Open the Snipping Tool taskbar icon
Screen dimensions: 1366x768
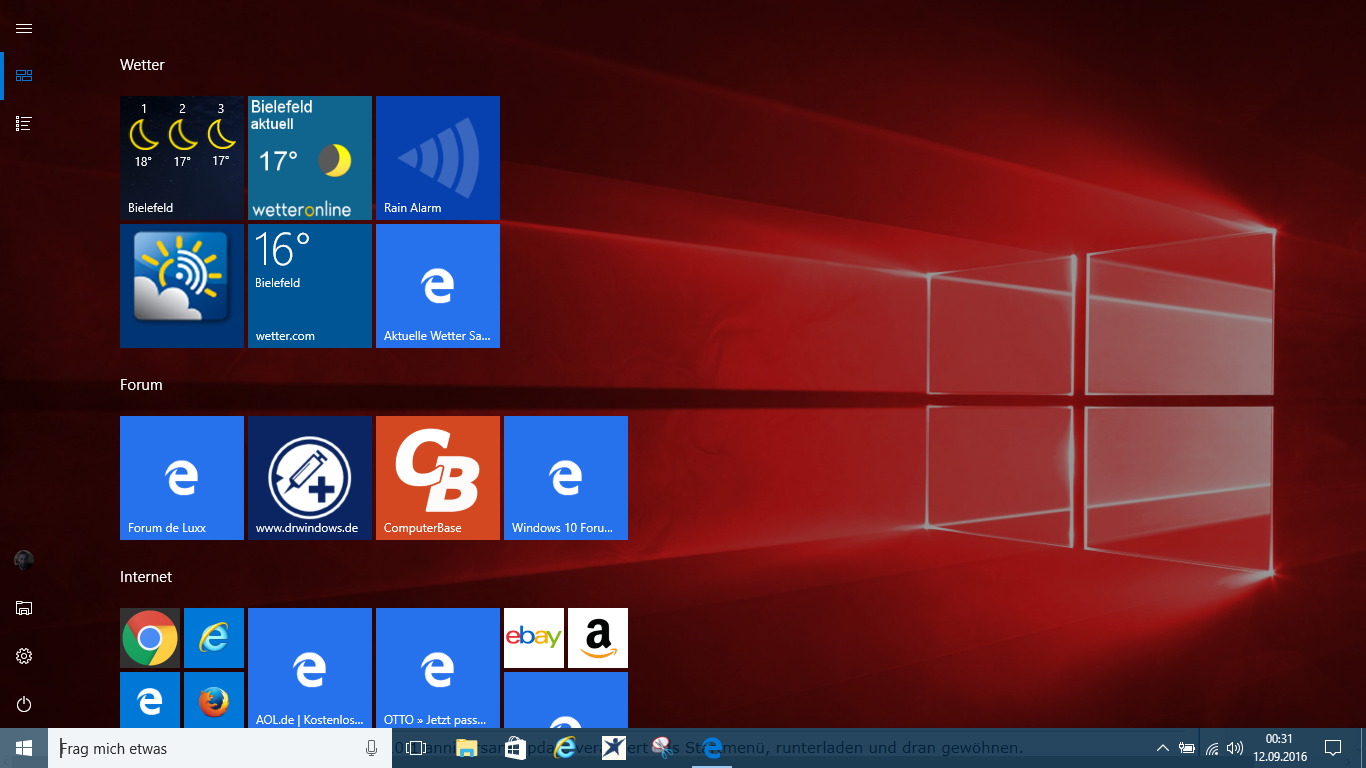click(x=662, y=748)
